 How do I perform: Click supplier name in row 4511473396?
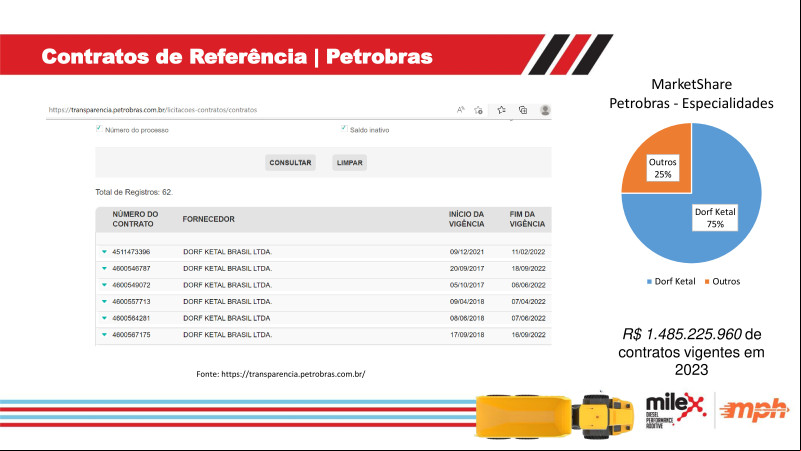click(x=227, y=252)
